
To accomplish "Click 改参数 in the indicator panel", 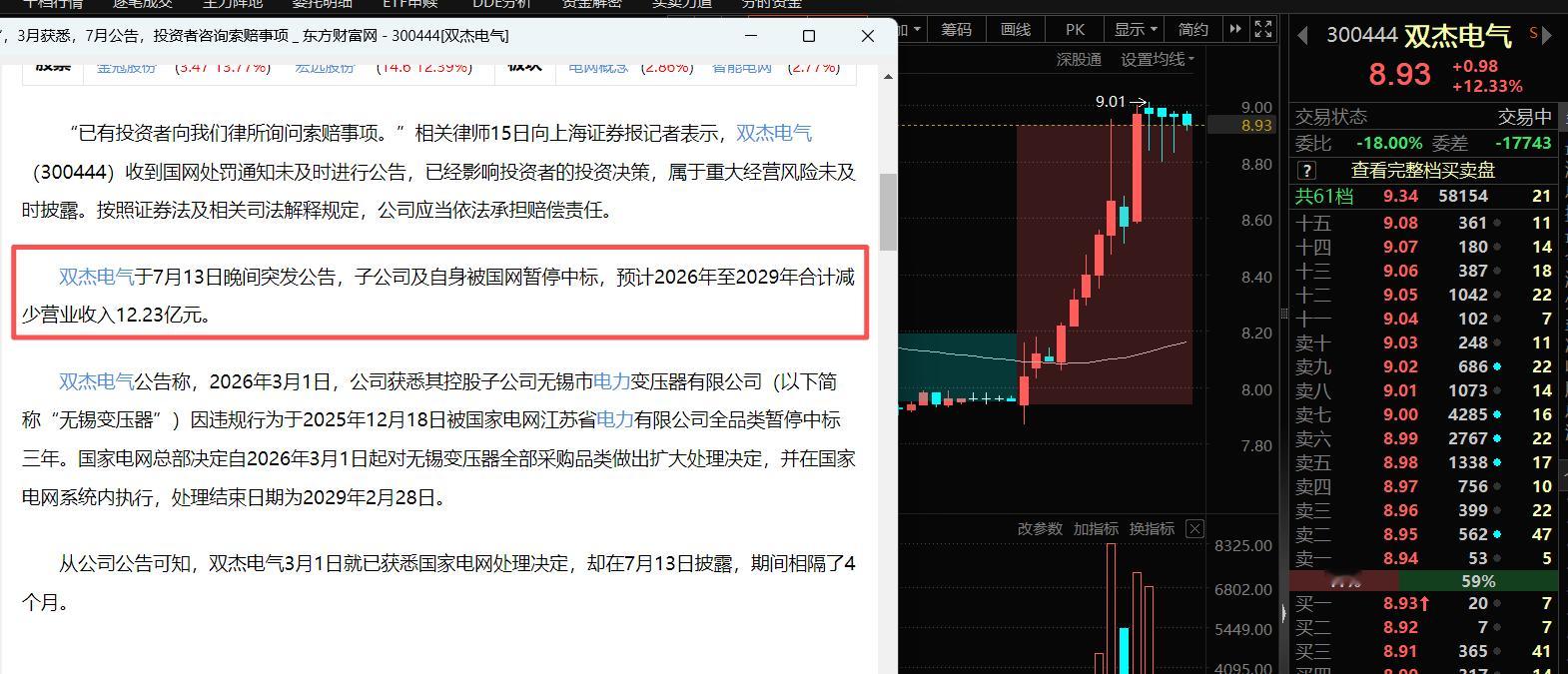I will coord(1040,529).
